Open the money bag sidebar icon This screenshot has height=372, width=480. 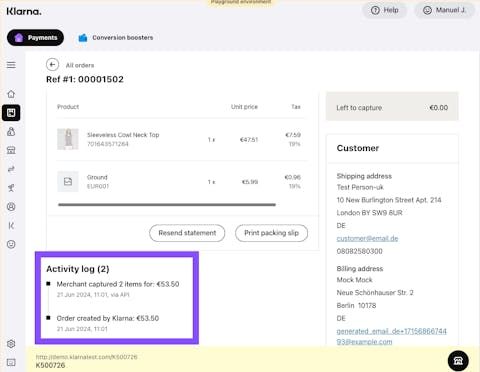tap(11, 131)
